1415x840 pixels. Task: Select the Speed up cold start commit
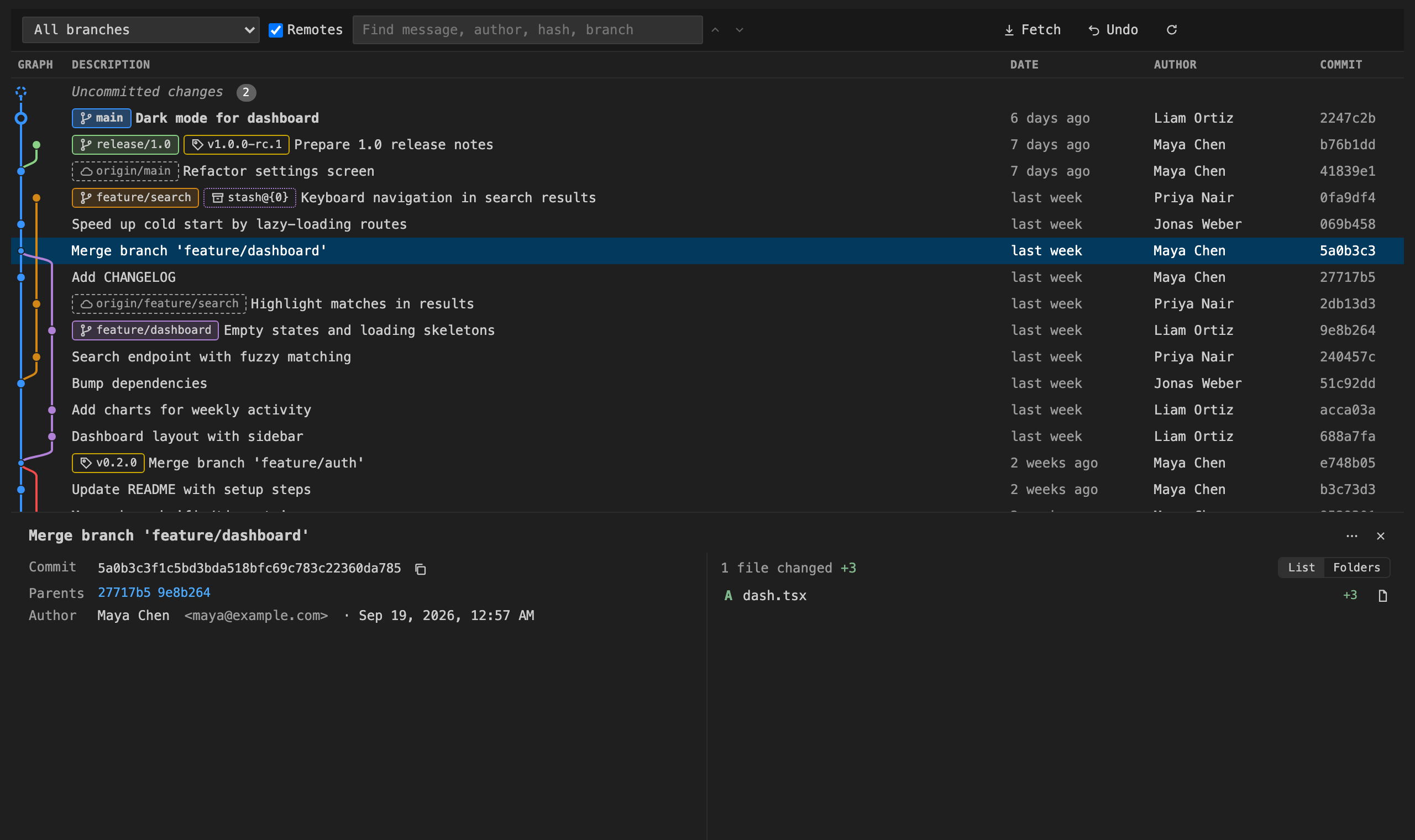(x=707, y=224)
